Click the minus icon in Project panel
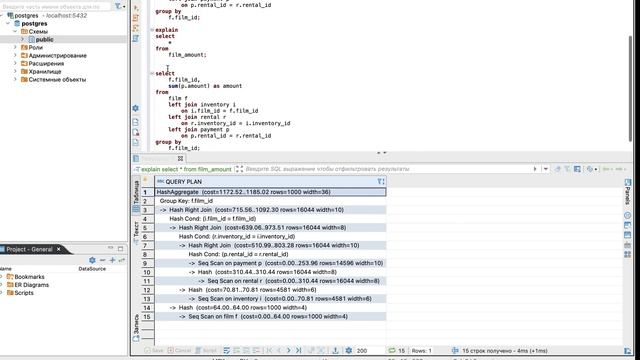 tap(102, 260)
